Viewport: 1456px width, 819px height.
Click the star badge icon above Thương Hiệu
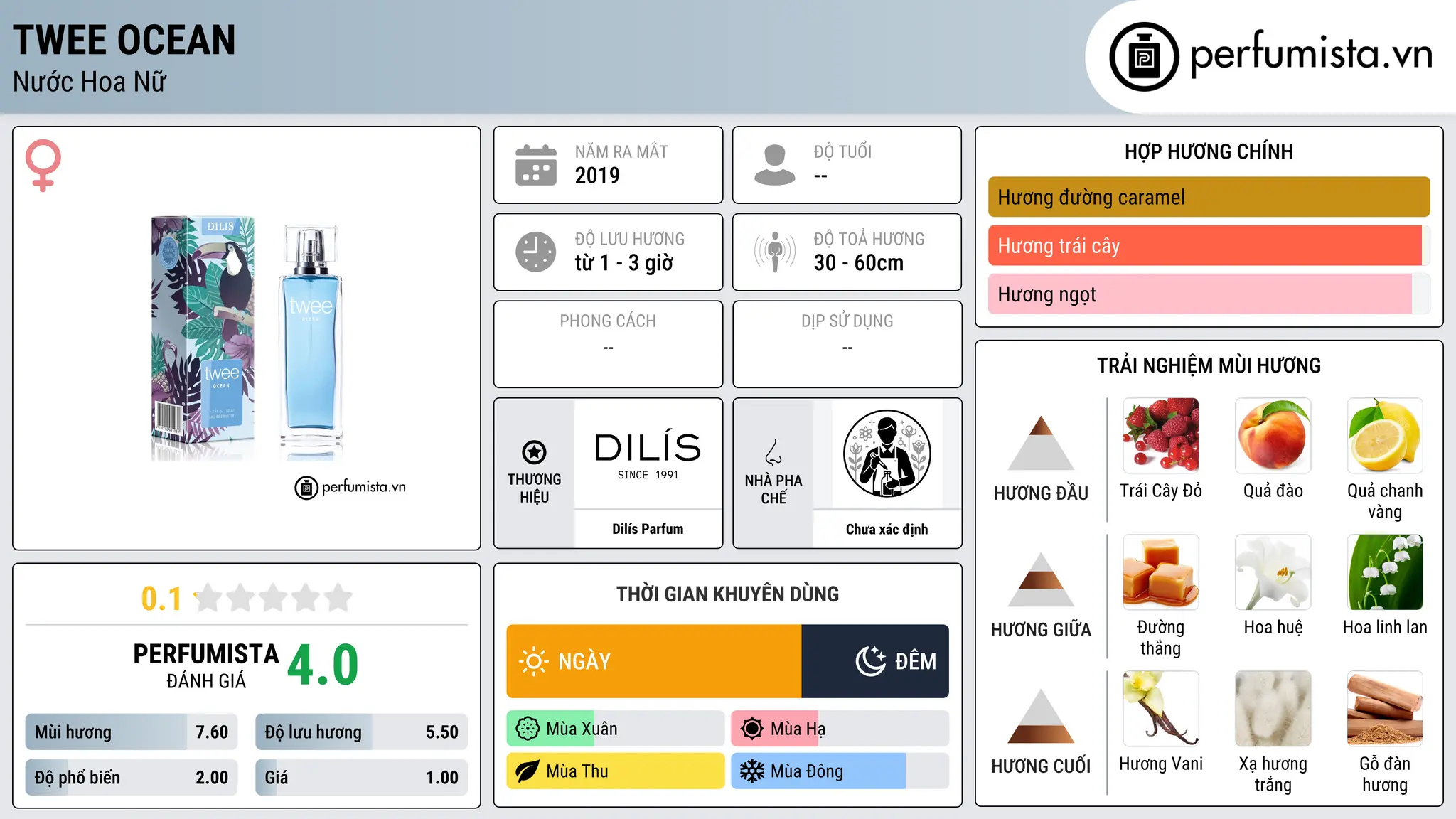(x=534, y=451)
